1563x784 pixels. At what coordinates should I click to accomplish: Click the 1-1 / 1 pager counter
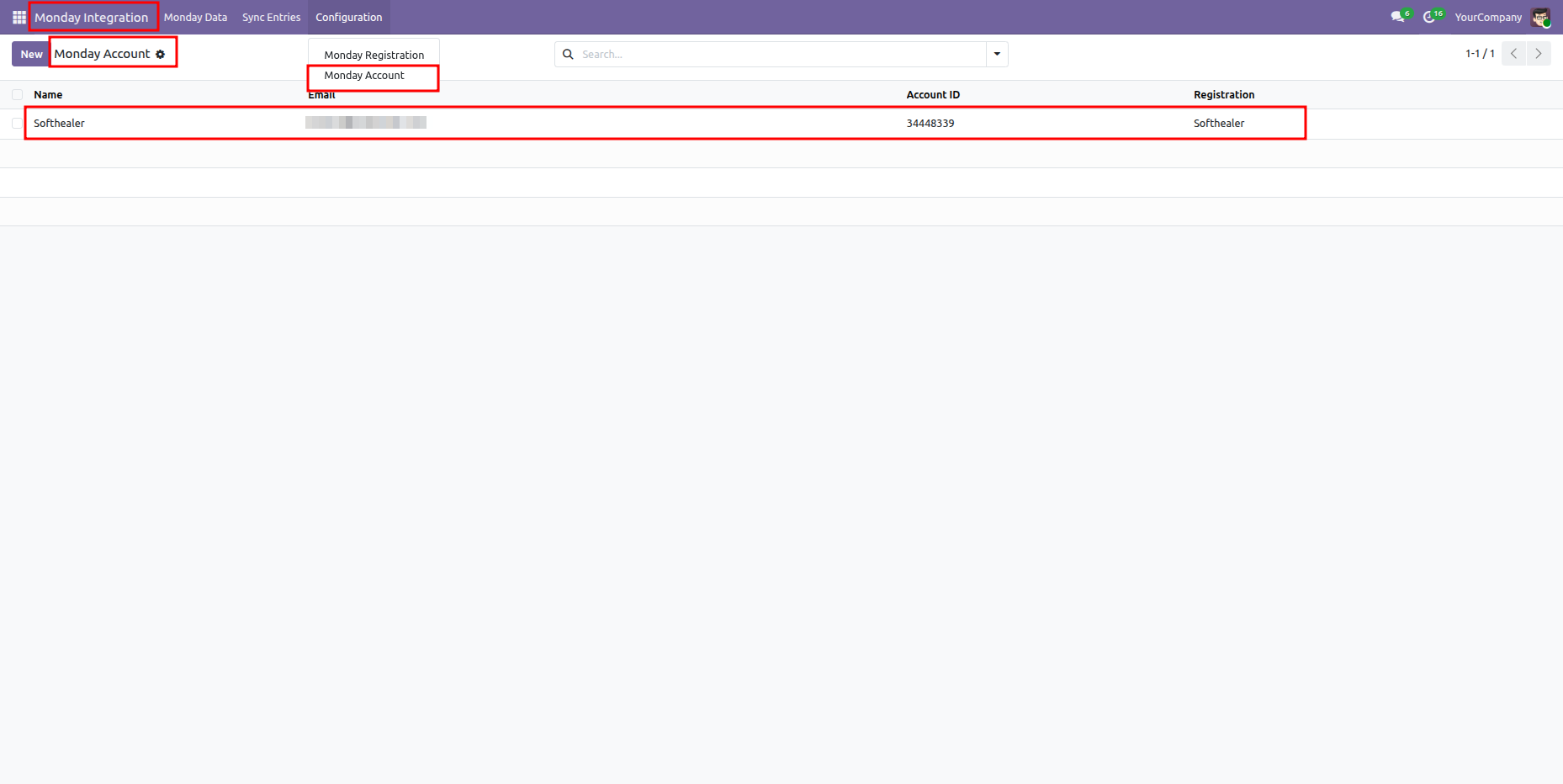(1480, 53)
